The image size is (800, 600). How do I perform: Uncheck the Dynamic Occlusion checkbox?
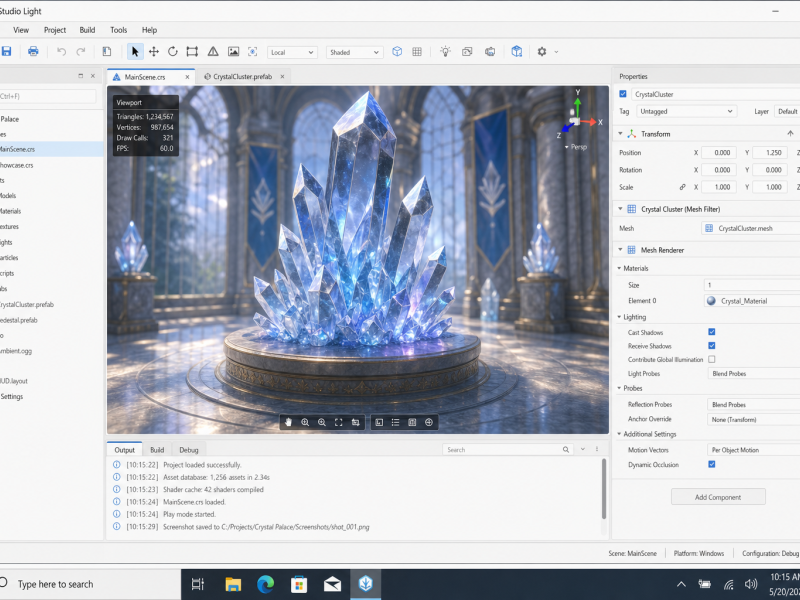tap(712, 464)
